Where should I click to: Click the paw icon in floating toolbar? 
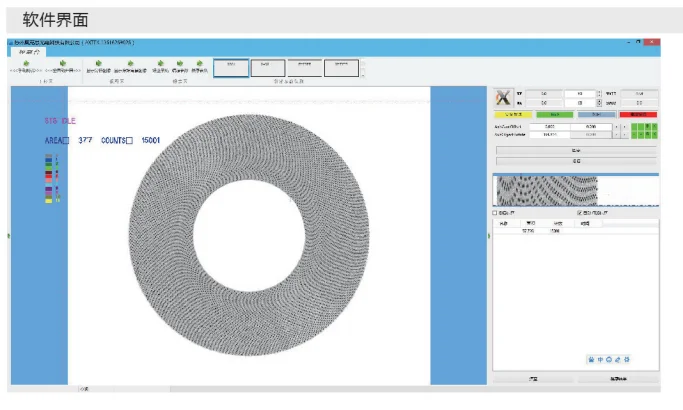(591, 360)
